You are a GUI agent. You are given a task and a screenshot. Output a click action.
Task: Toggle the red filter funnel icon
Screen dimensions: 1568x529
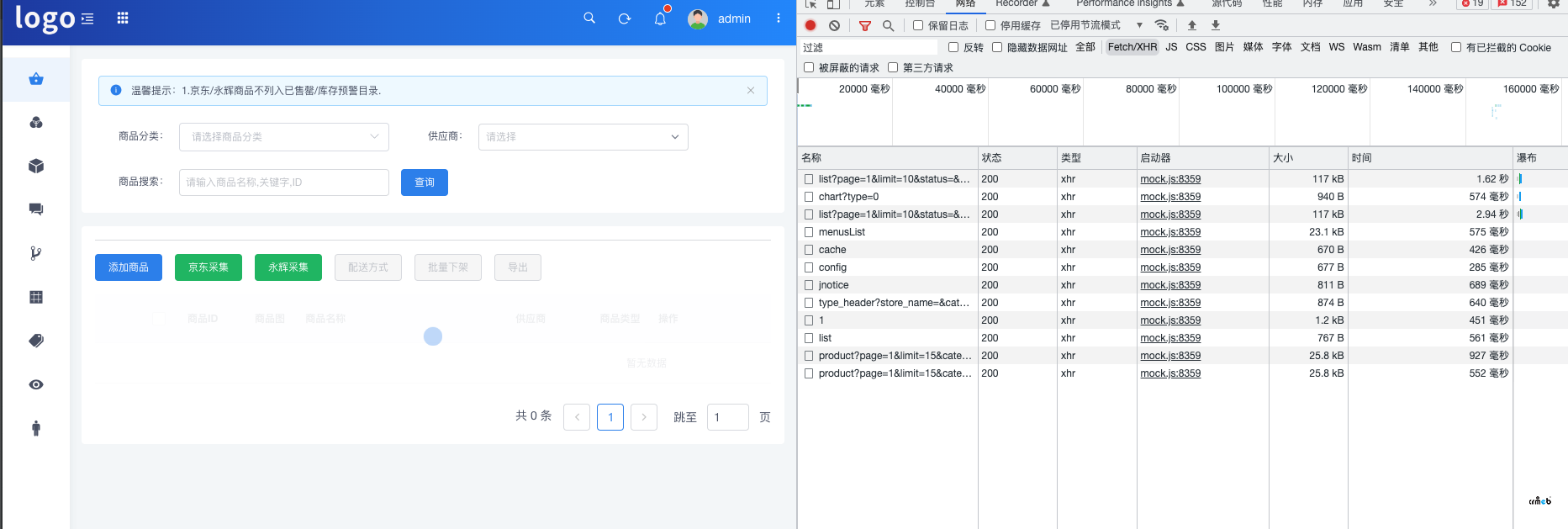pos(864,25)
